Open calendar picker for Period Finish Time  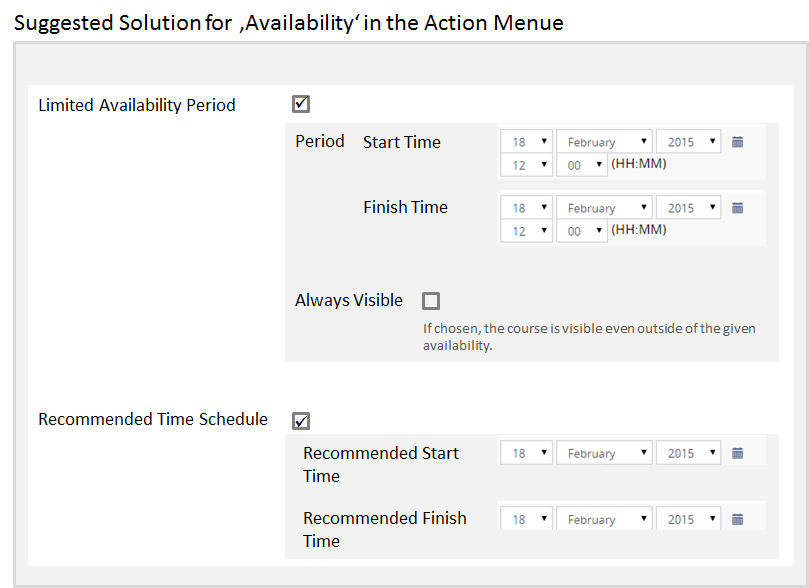[738, 208]
